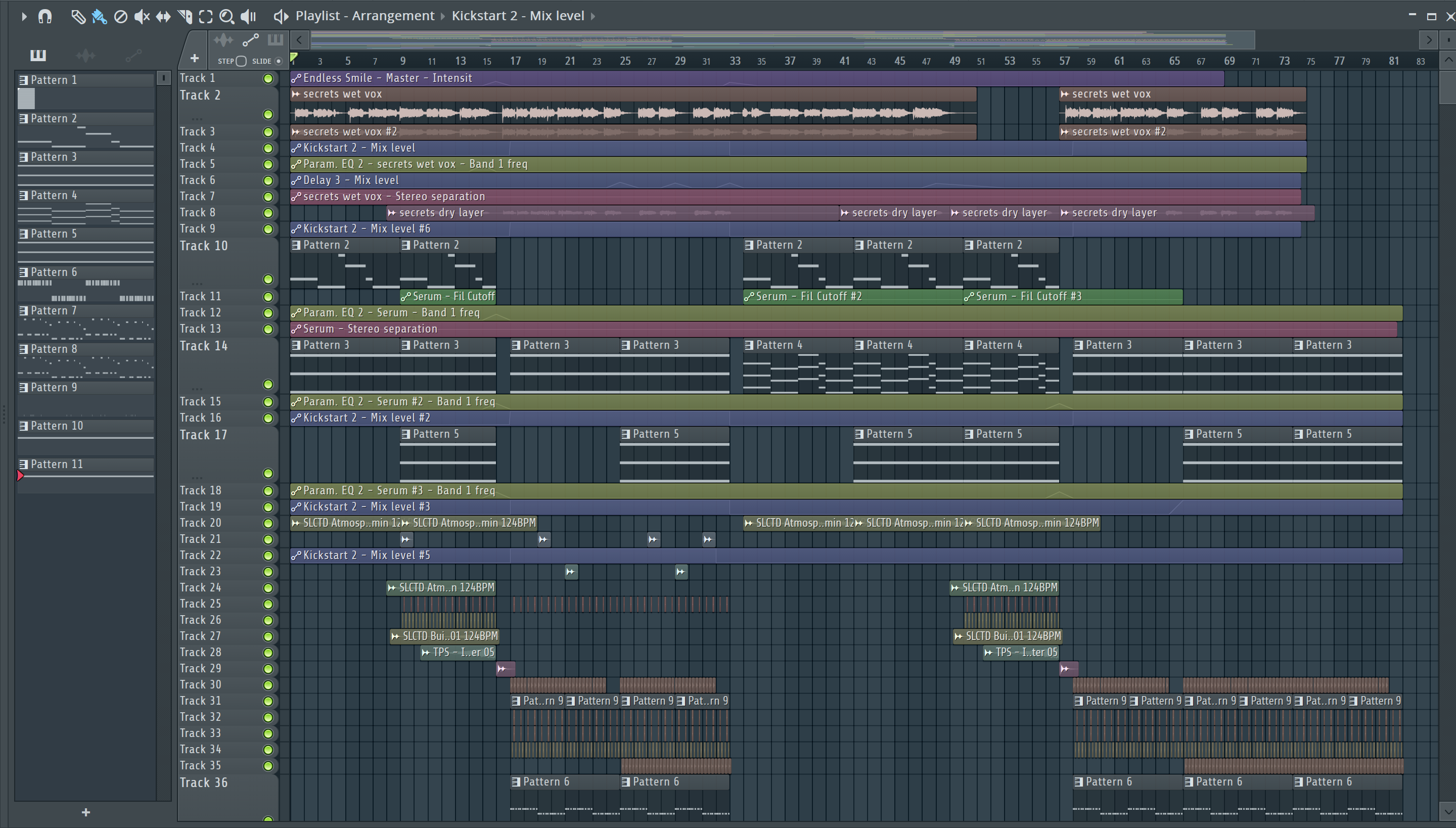Toggle the magnet snap icon

pos(45,17)
